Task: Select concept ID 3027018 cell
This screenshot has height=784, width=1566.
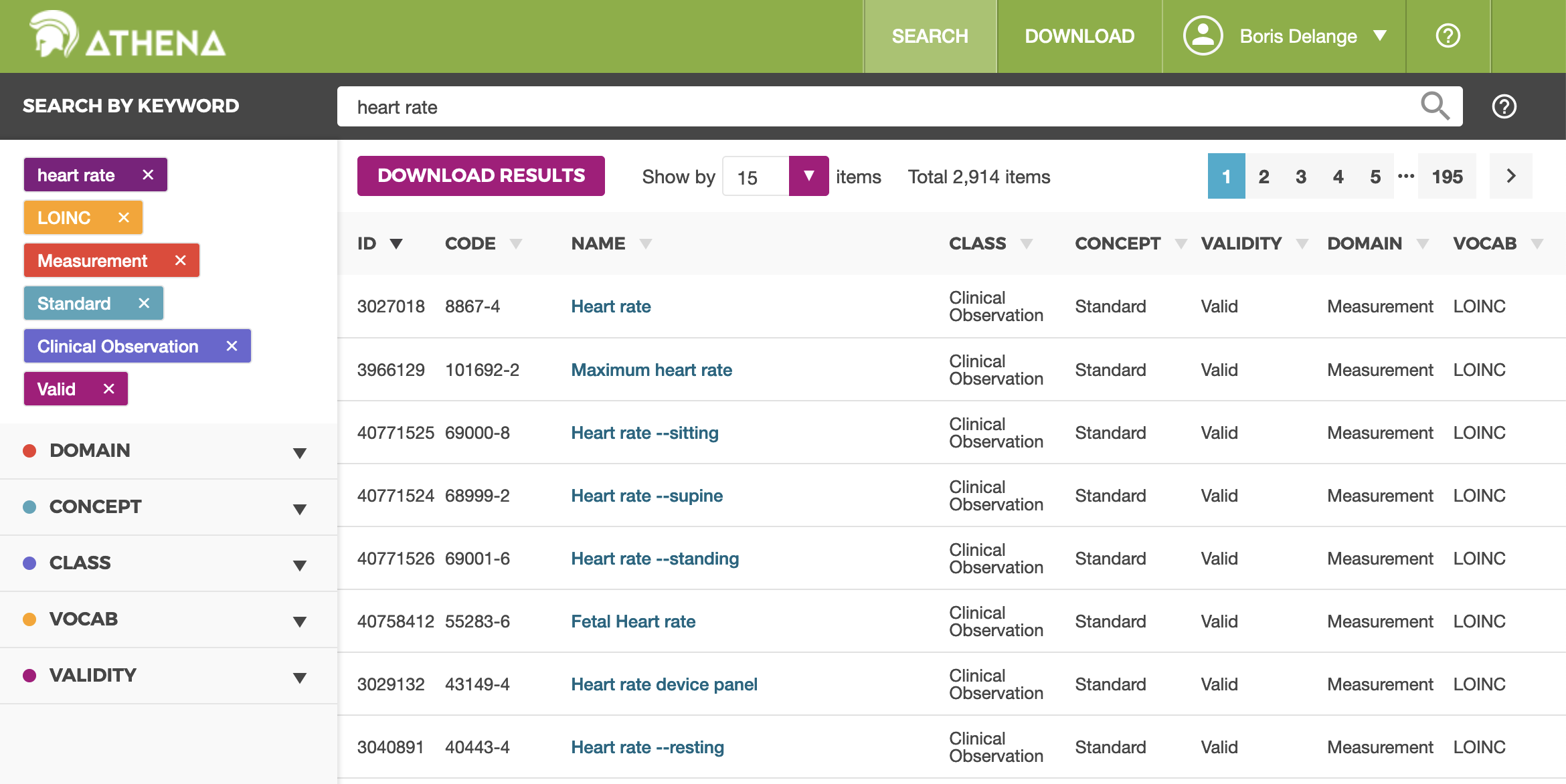Action: 391,306
